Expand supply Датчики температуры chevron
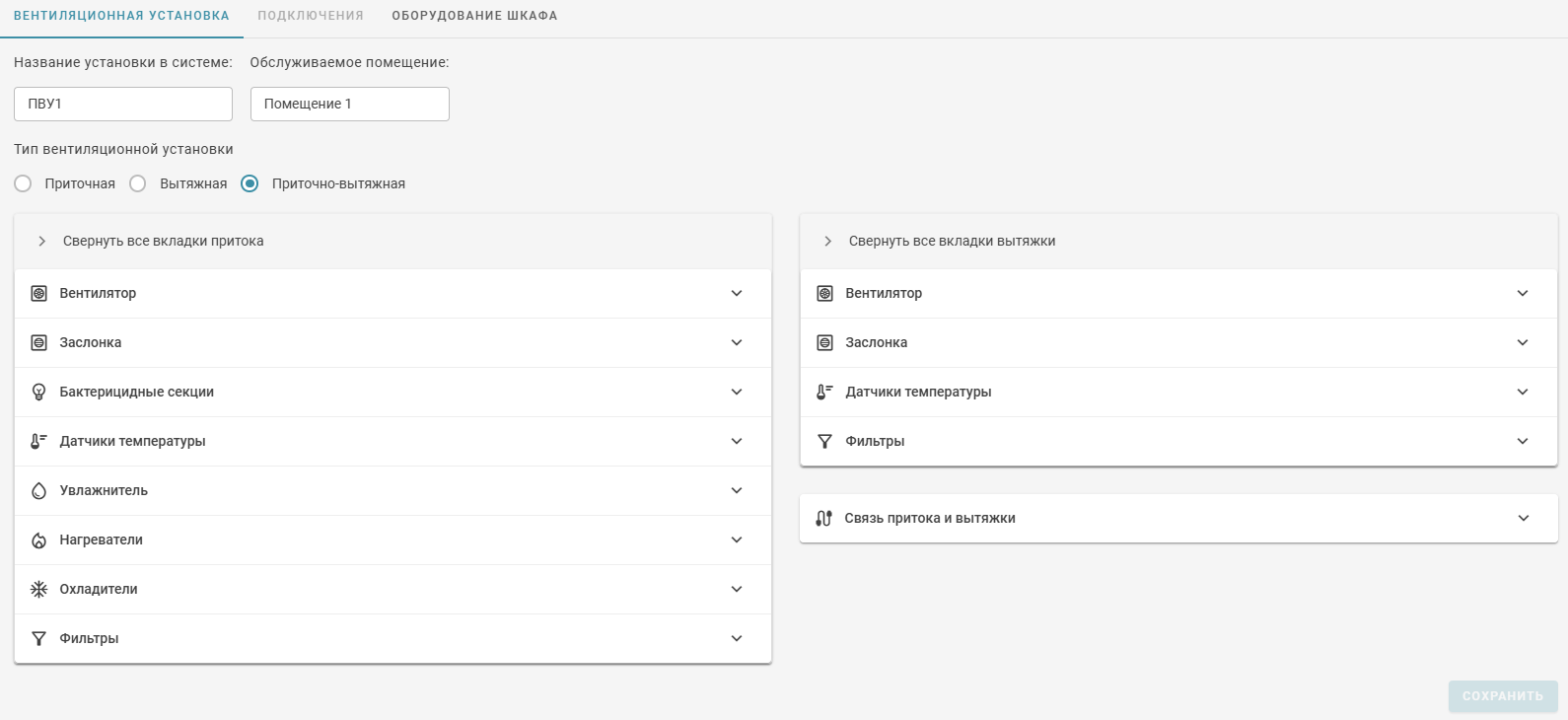 click(737, 441)
